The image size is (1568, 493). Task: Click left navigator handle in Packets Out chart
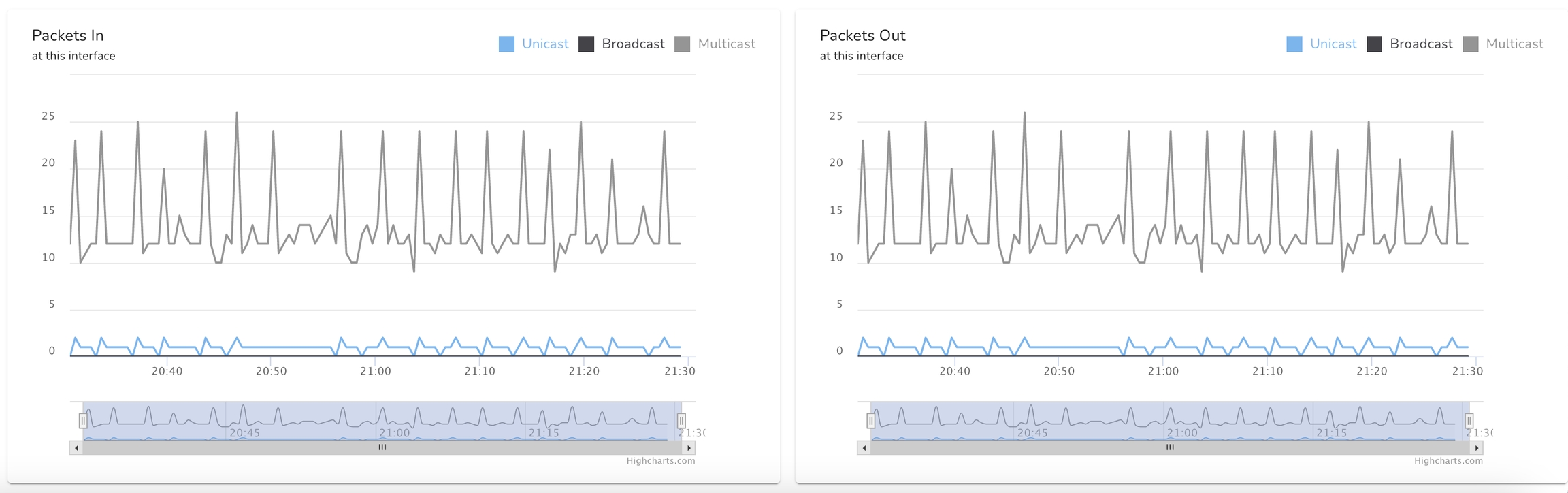pos(870,421)
